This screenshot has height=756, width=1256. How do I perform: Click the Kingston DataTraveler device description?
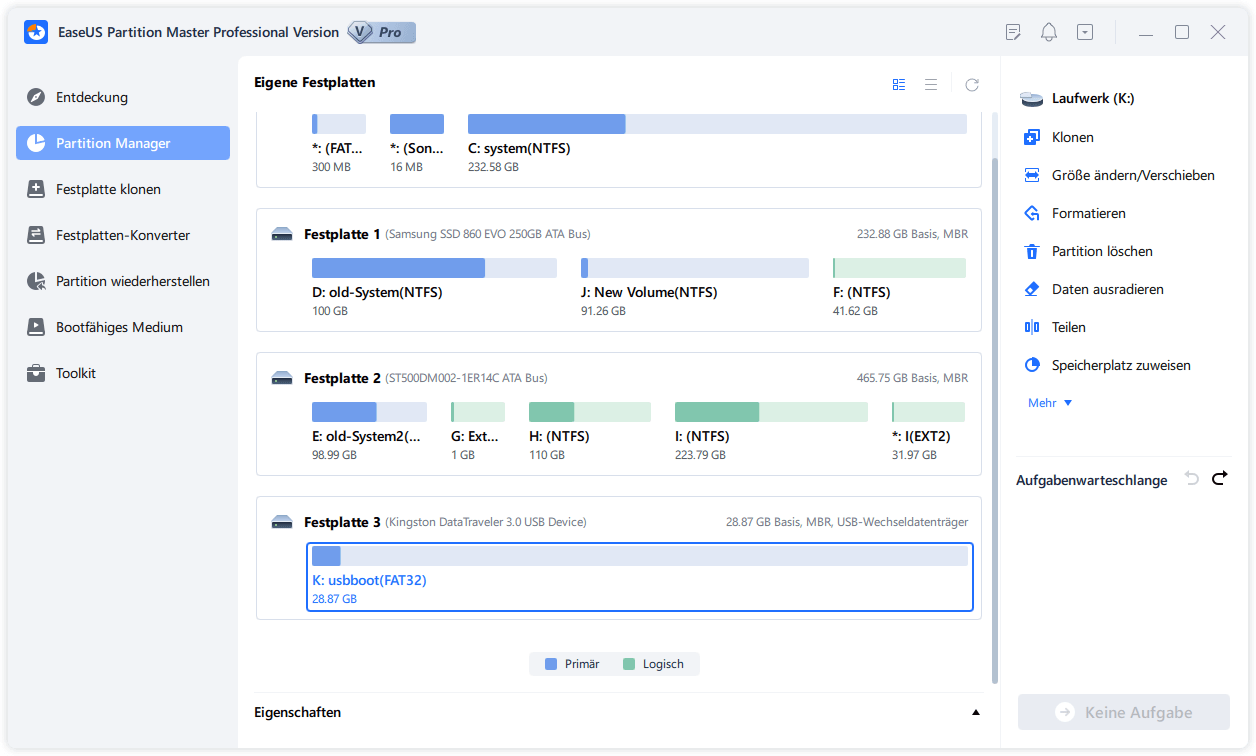click(486, 522)
